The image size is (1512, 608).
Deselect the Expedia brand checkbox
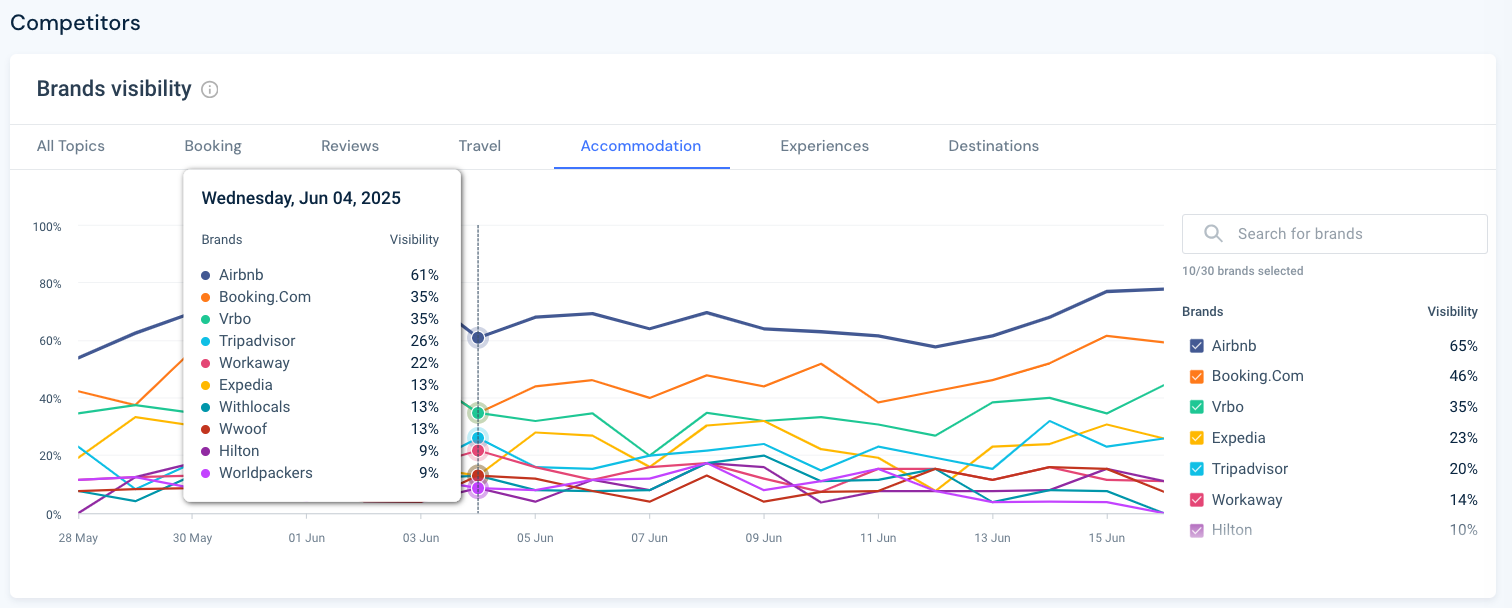coord(1197,438)
